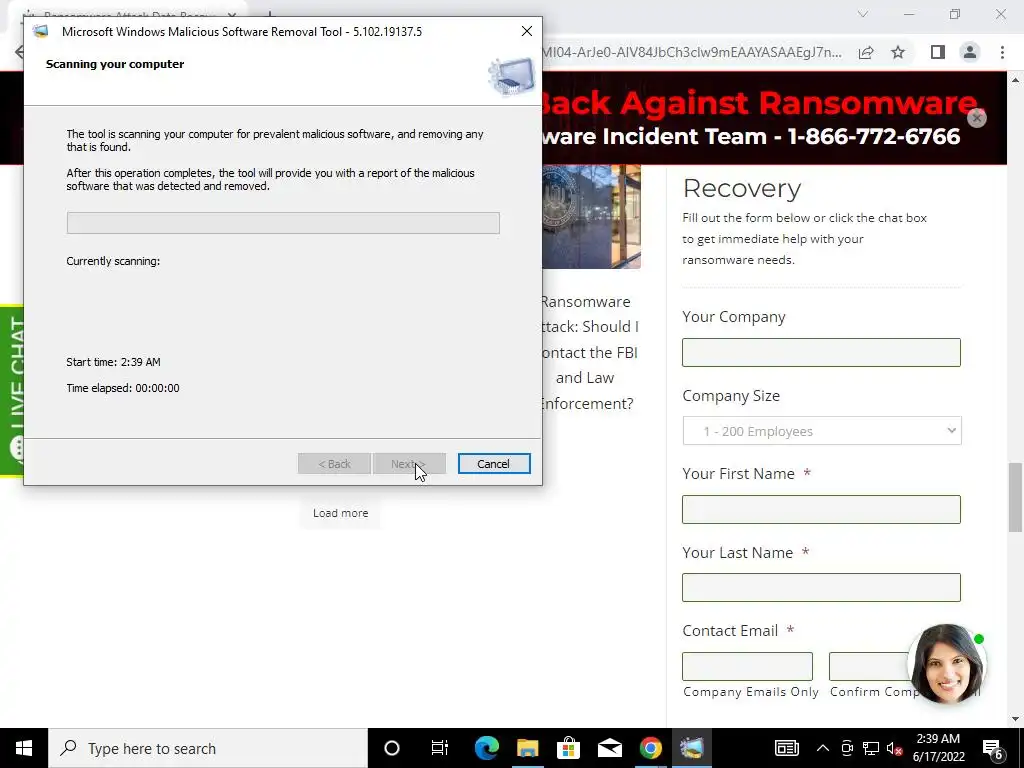This screenshot has height=768, width=1024.
Task: Click the Confirm Company Email field
Action: pyautogui.click(x=869, y=666)
